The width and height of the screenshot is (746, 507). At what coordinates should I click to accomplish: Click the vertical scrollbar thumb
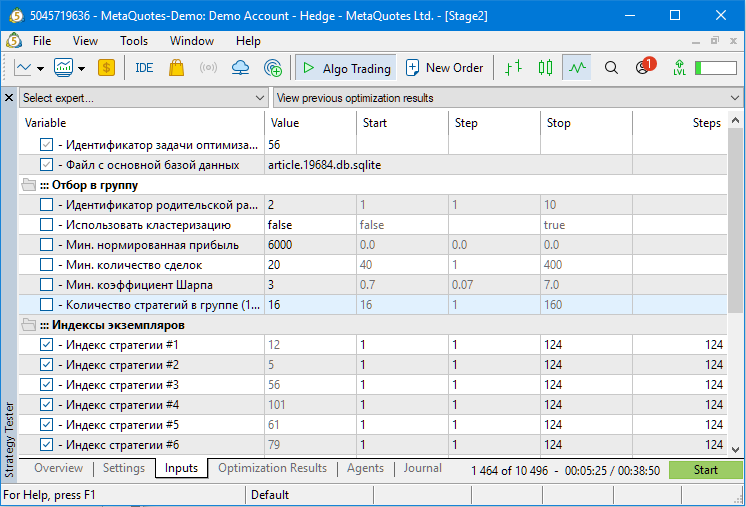735,220
